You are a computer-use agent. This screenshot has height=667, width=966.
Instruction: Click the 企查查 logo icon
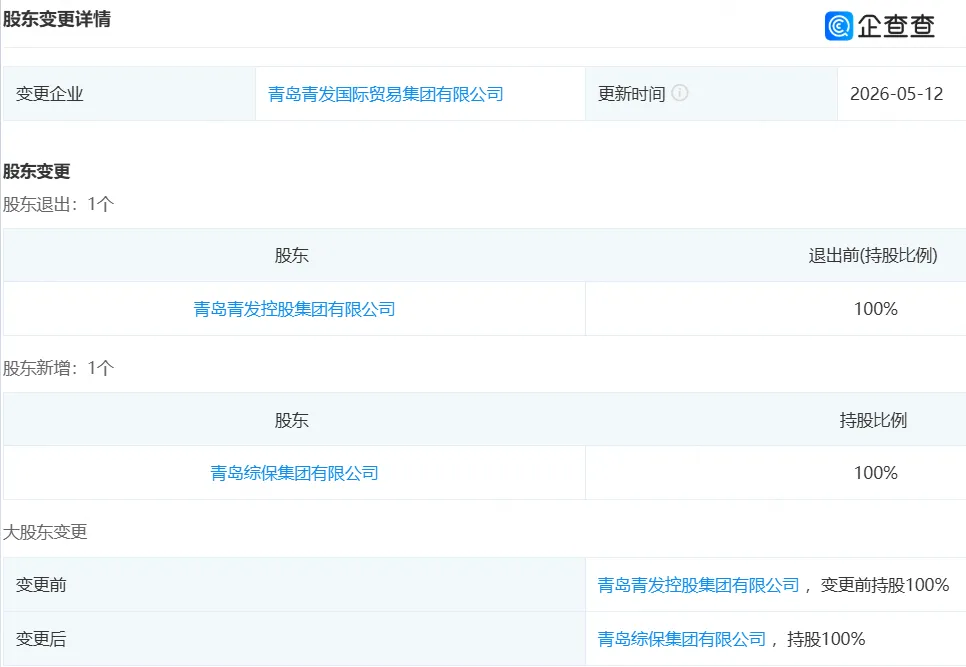(838, 26)
